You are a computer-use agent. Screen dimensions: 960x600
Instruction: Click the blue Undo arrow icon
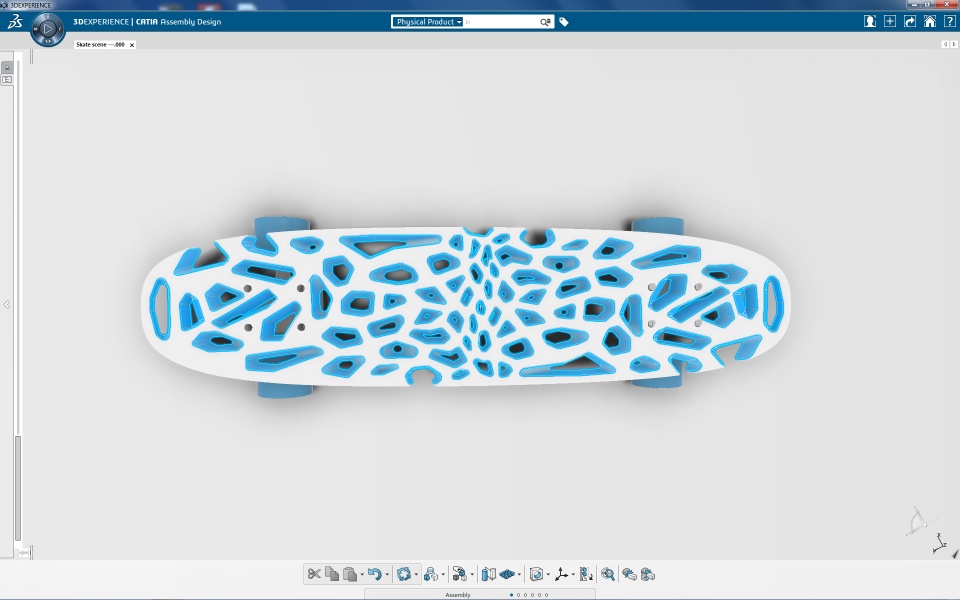click(x=375, y=574)
